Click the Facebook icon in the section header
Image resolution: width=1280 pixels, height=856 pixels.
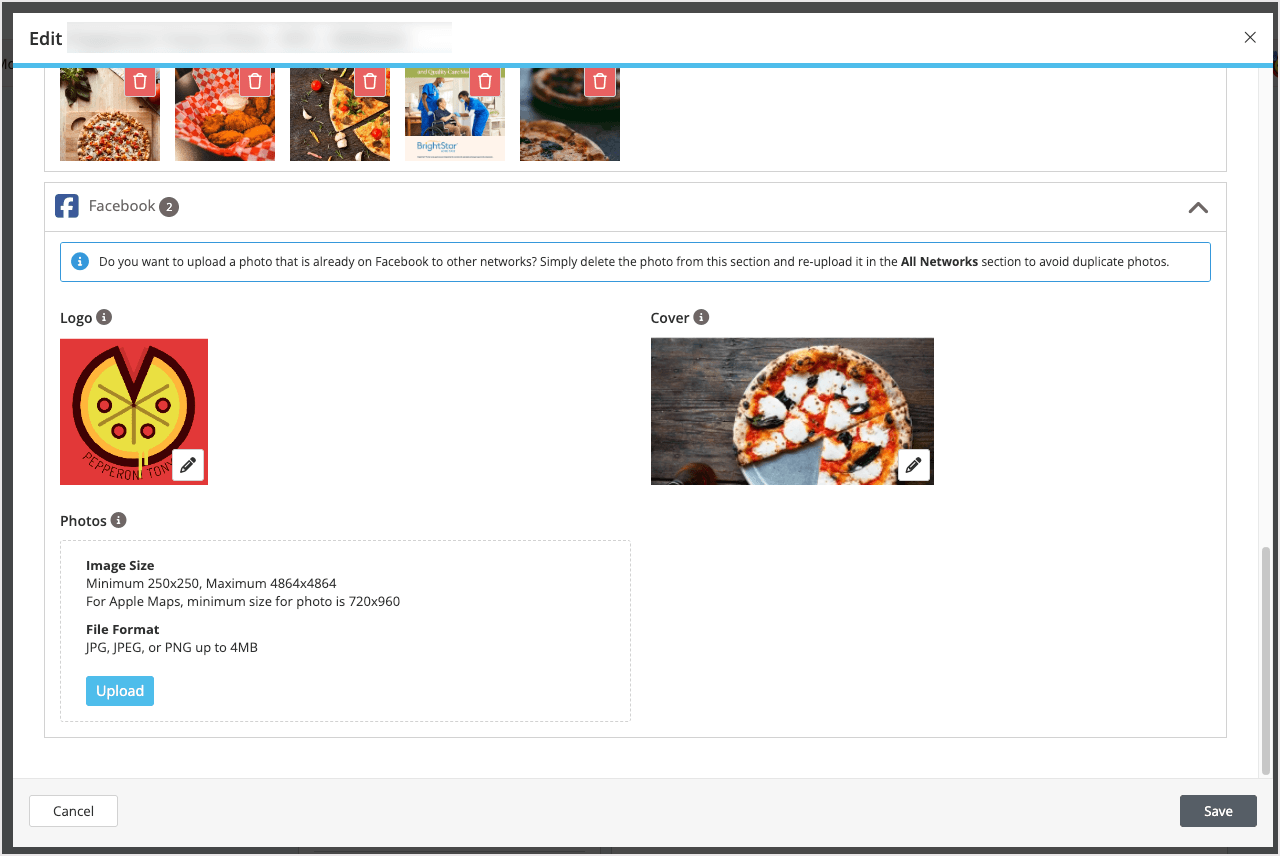pyautogui.click(x=67, y=205)
